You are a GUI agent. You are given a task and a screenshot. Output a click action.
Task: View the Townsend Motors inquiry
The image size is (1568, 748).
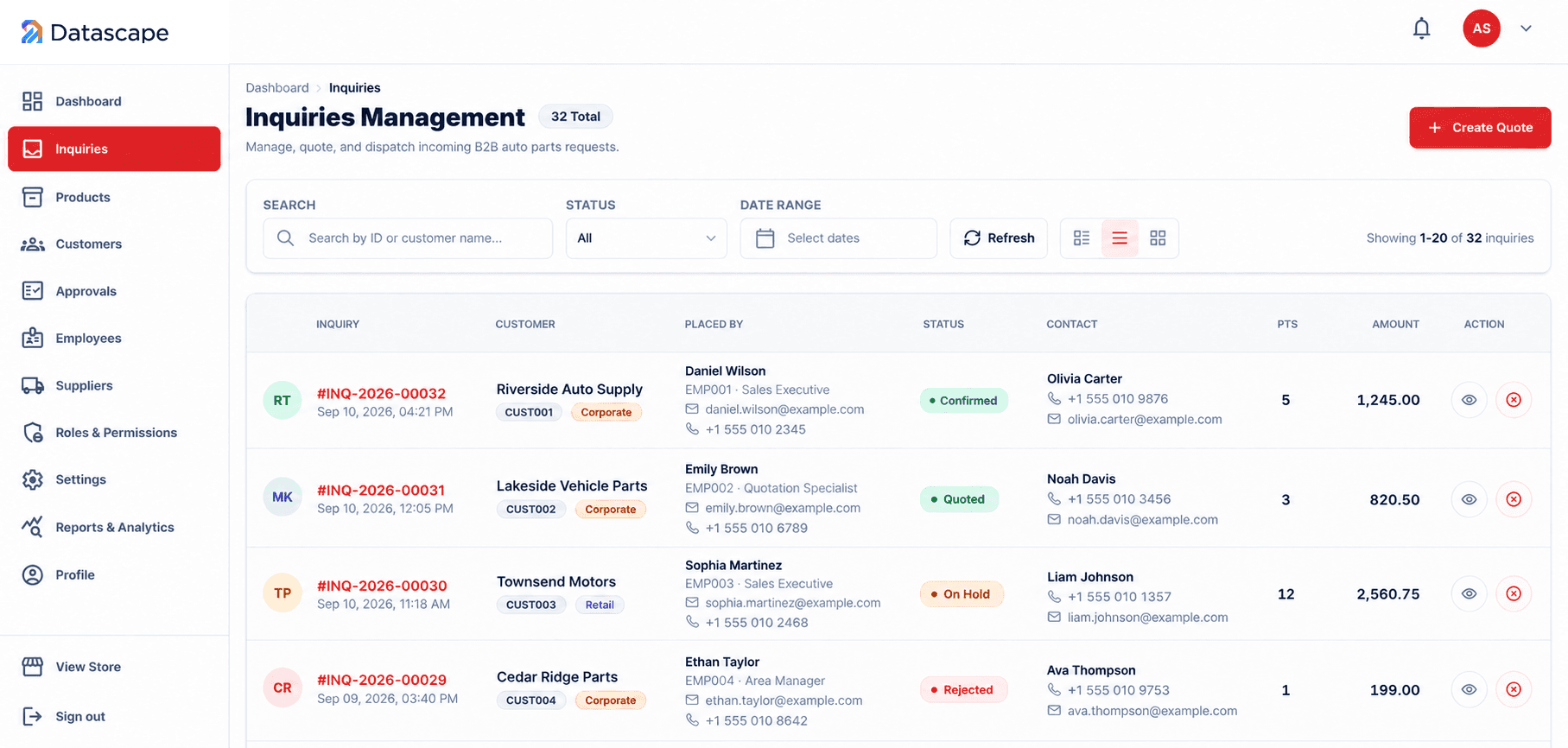point(1469,593)
